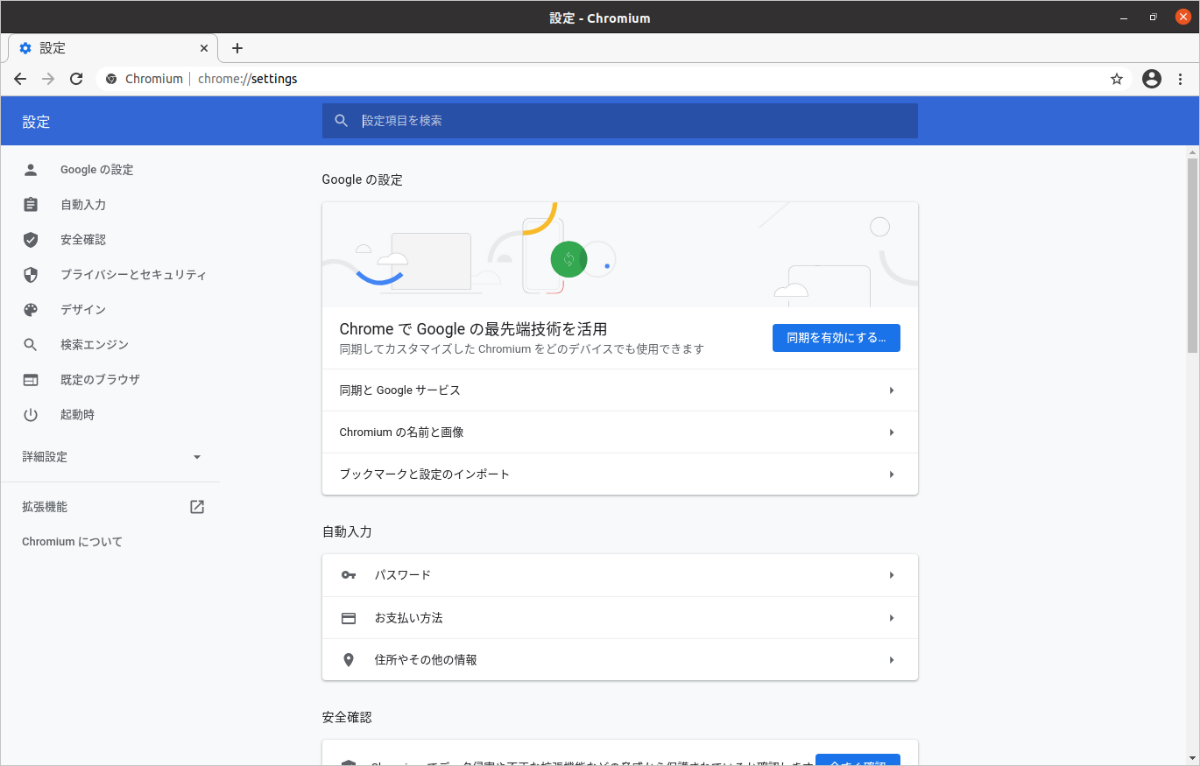Open ブックマークと設定のインポート via its arrow

pyautogui.click(x=891, y=474)
